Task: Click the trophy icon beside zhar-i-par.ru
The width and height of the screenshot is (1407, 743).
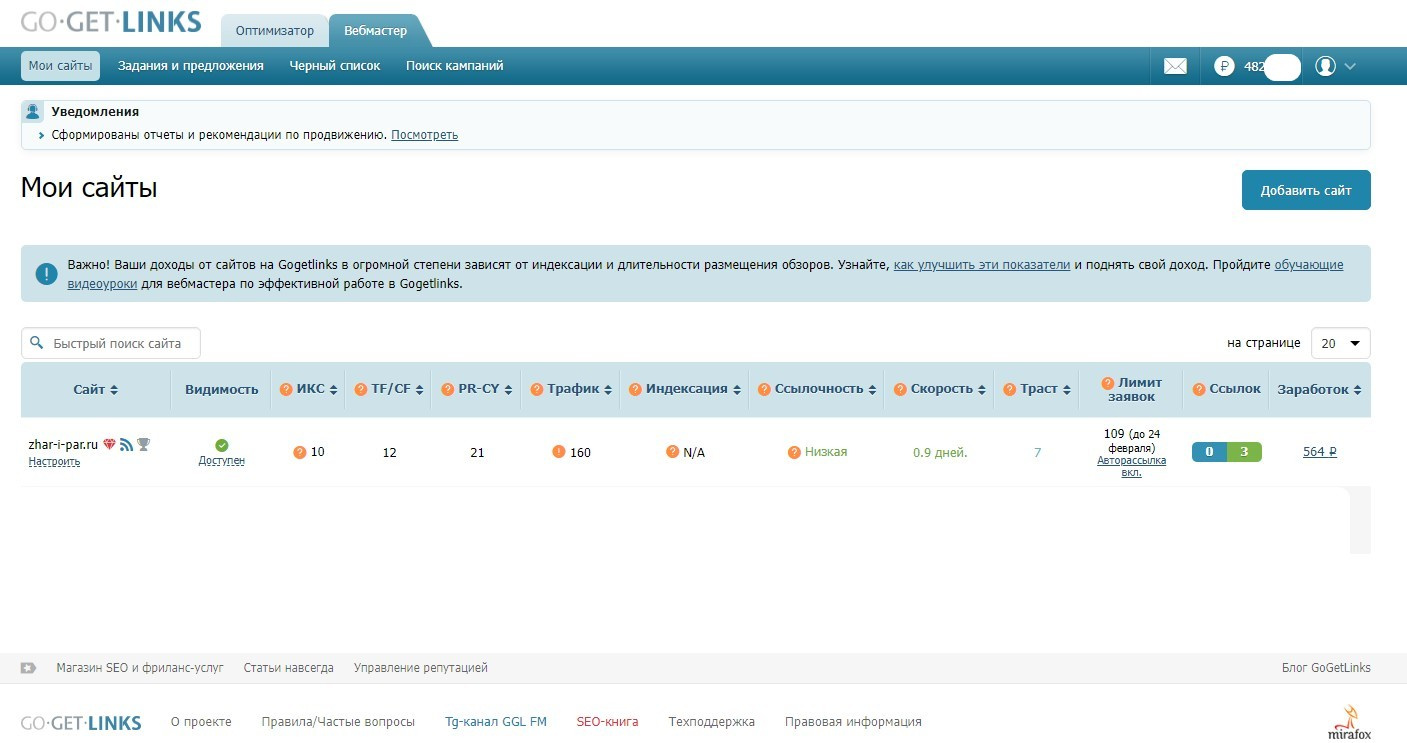Action: [144, 444]
